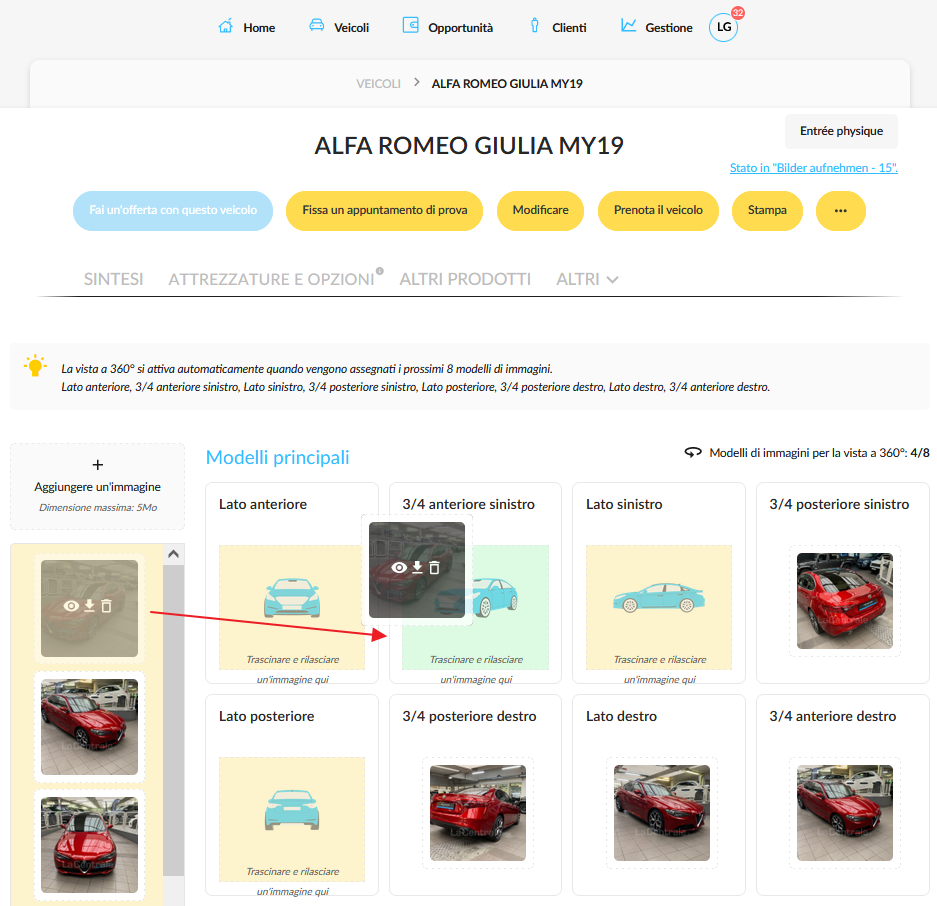
Task: Click the Entrée physique button
Action: pos(841,131)
